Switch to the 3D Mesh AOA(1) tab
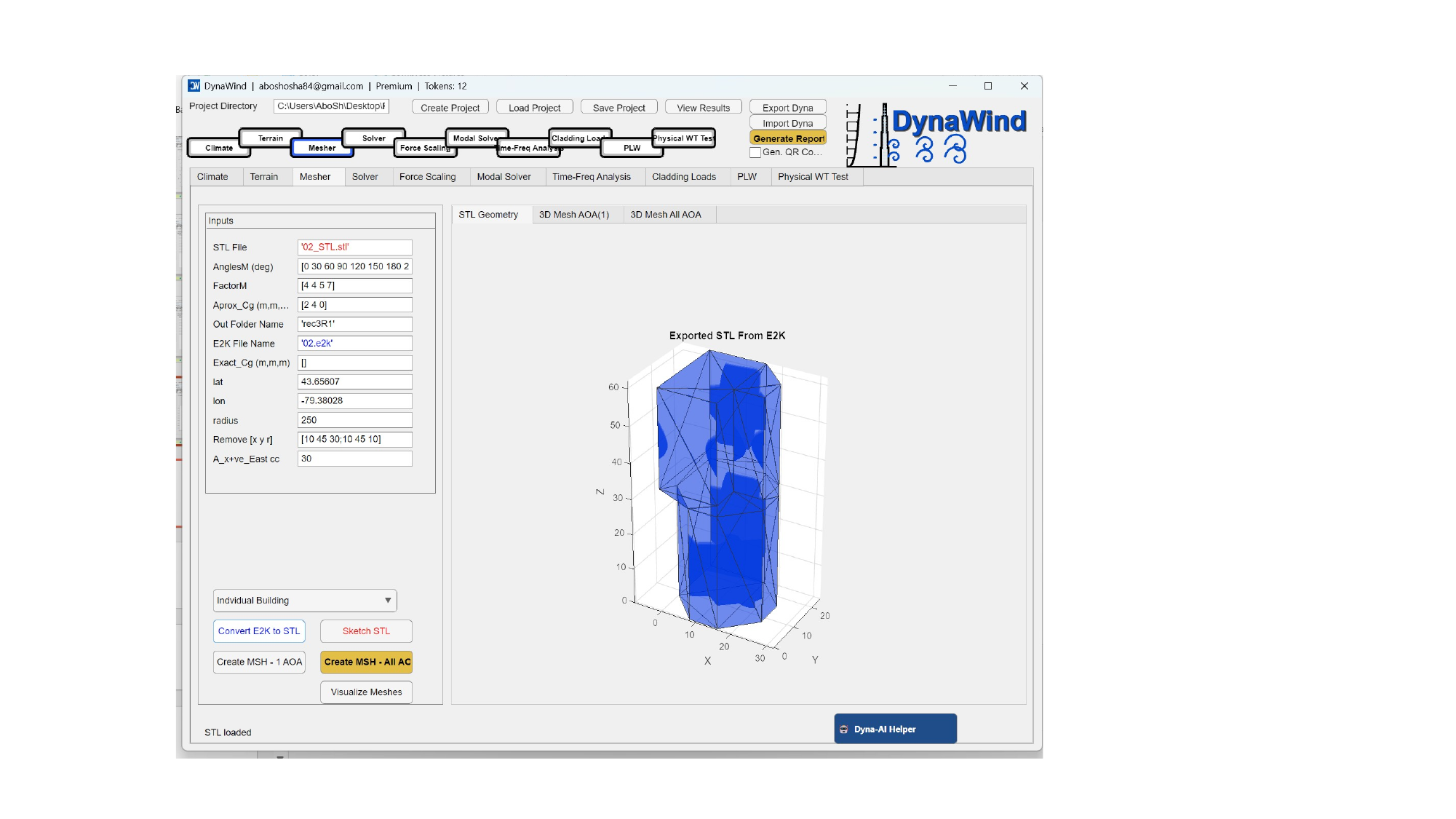Screen dimensions: 1456x819 click(573, 215)
